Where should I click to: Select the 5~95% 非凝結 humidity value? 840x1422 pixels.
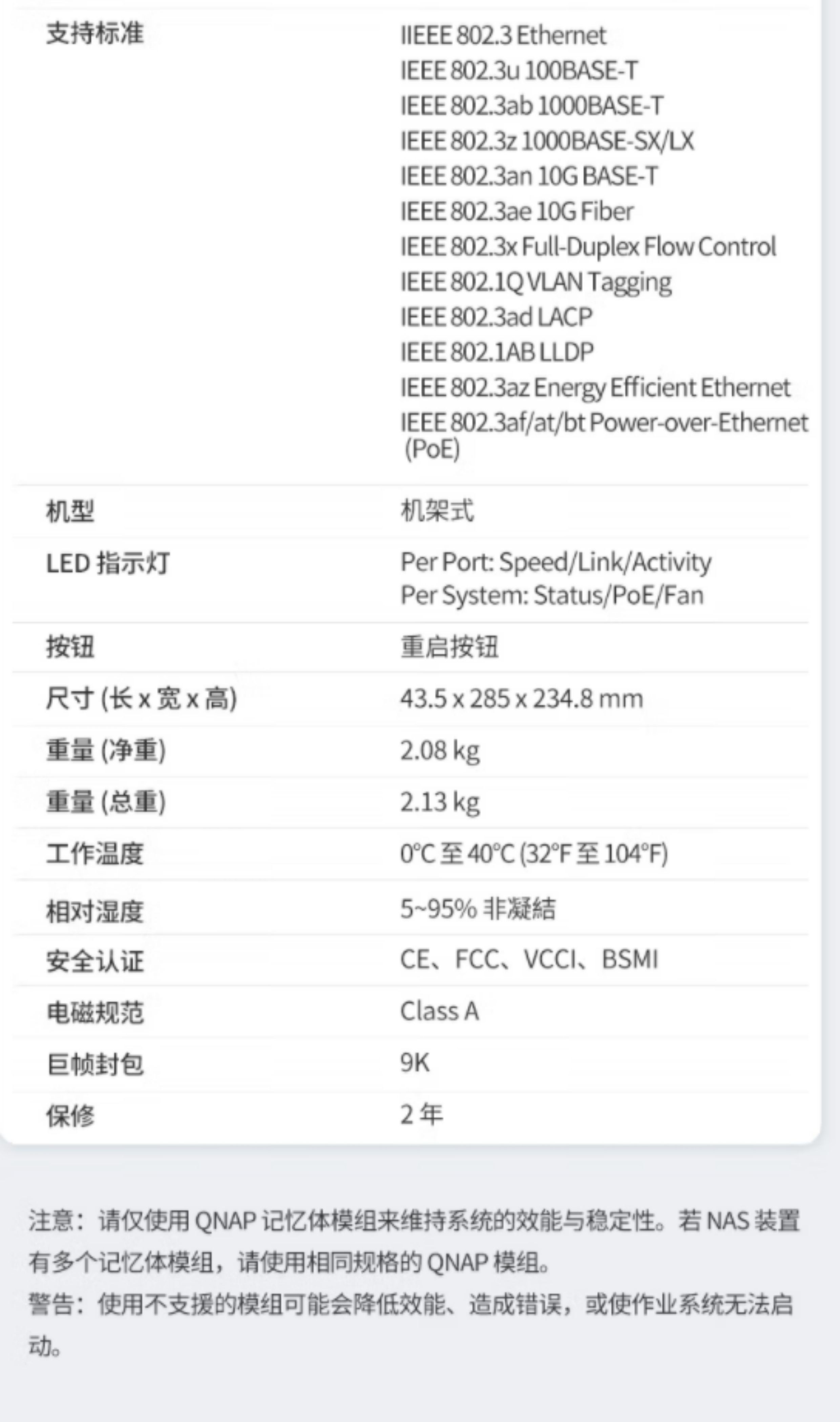coord(478,909)
